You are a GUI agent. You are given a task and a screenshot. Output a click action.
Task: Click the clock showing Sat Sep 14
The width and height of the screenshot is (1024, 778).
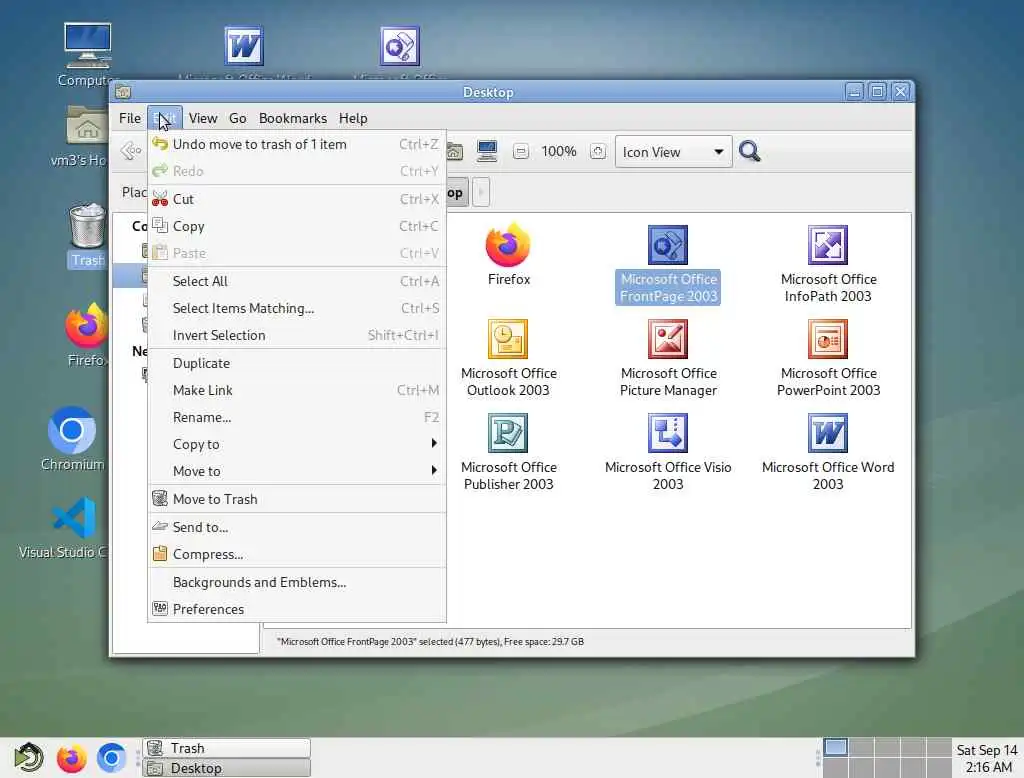(x=987, y=758)
